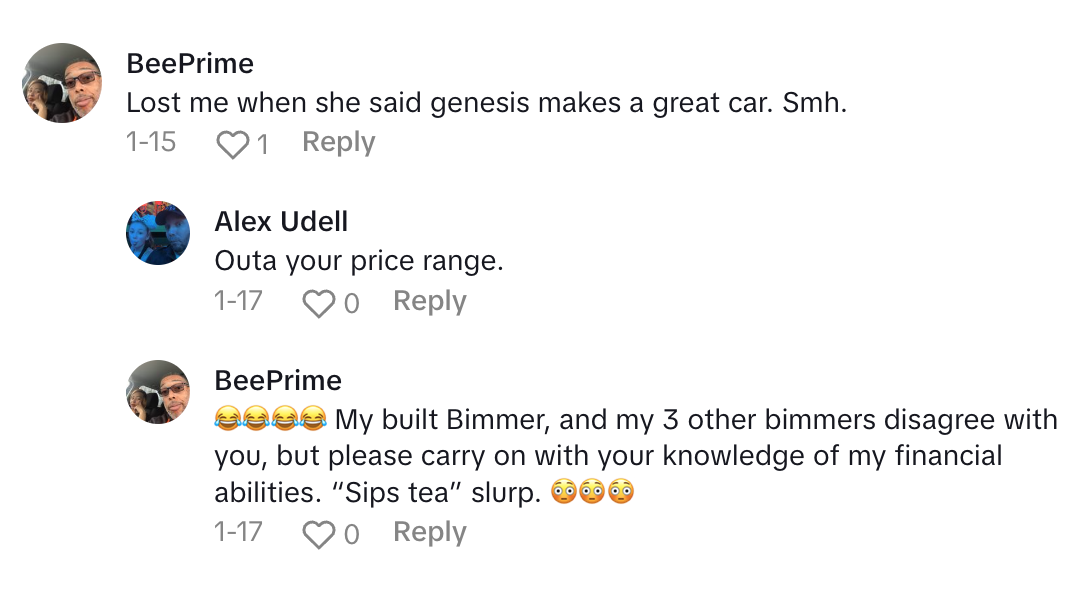Reply to BeePrime's genesis comment

(x=338, y=143)
